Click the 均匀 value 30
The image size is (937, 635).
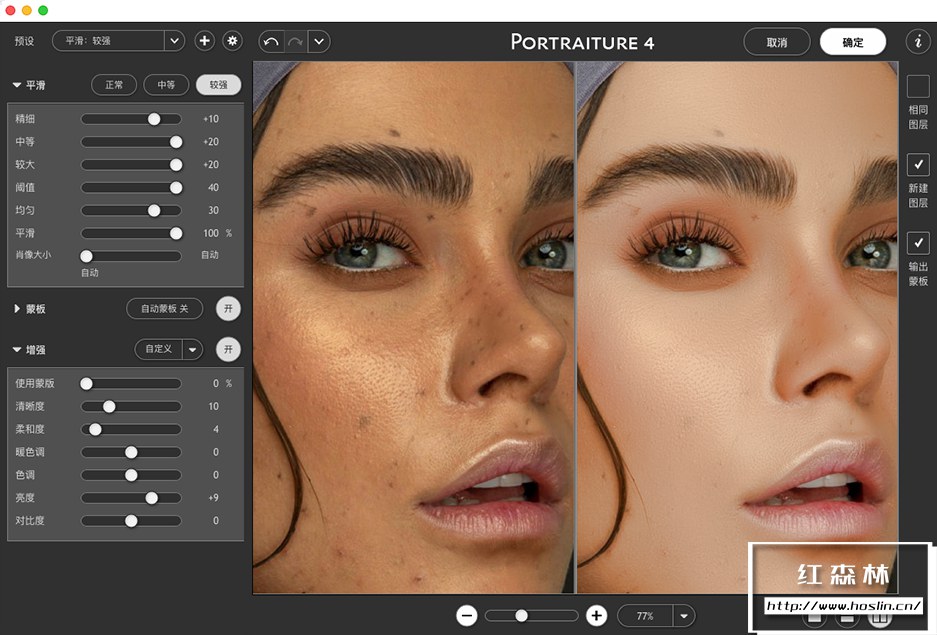pyautogui.click(x=213, y=210)
